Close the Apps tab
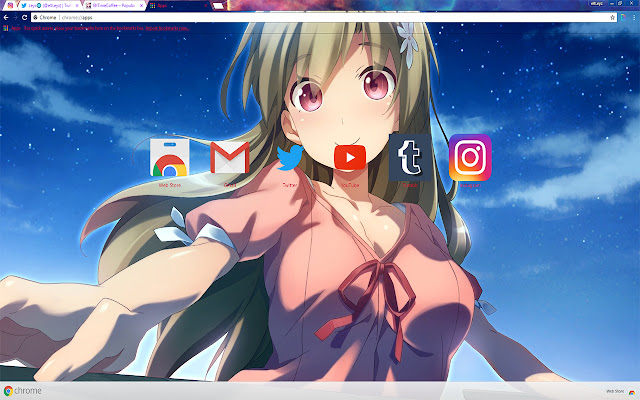Image resolution: width=640 pixels, height=400 pixels. (x=206, y=6)
